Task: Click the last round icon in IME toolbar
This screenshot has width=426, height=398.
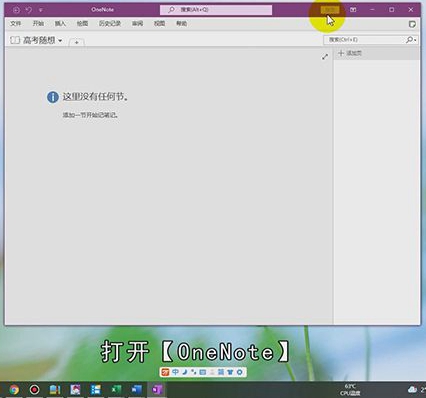Action: pyautogui.click(x=239, y=372)
